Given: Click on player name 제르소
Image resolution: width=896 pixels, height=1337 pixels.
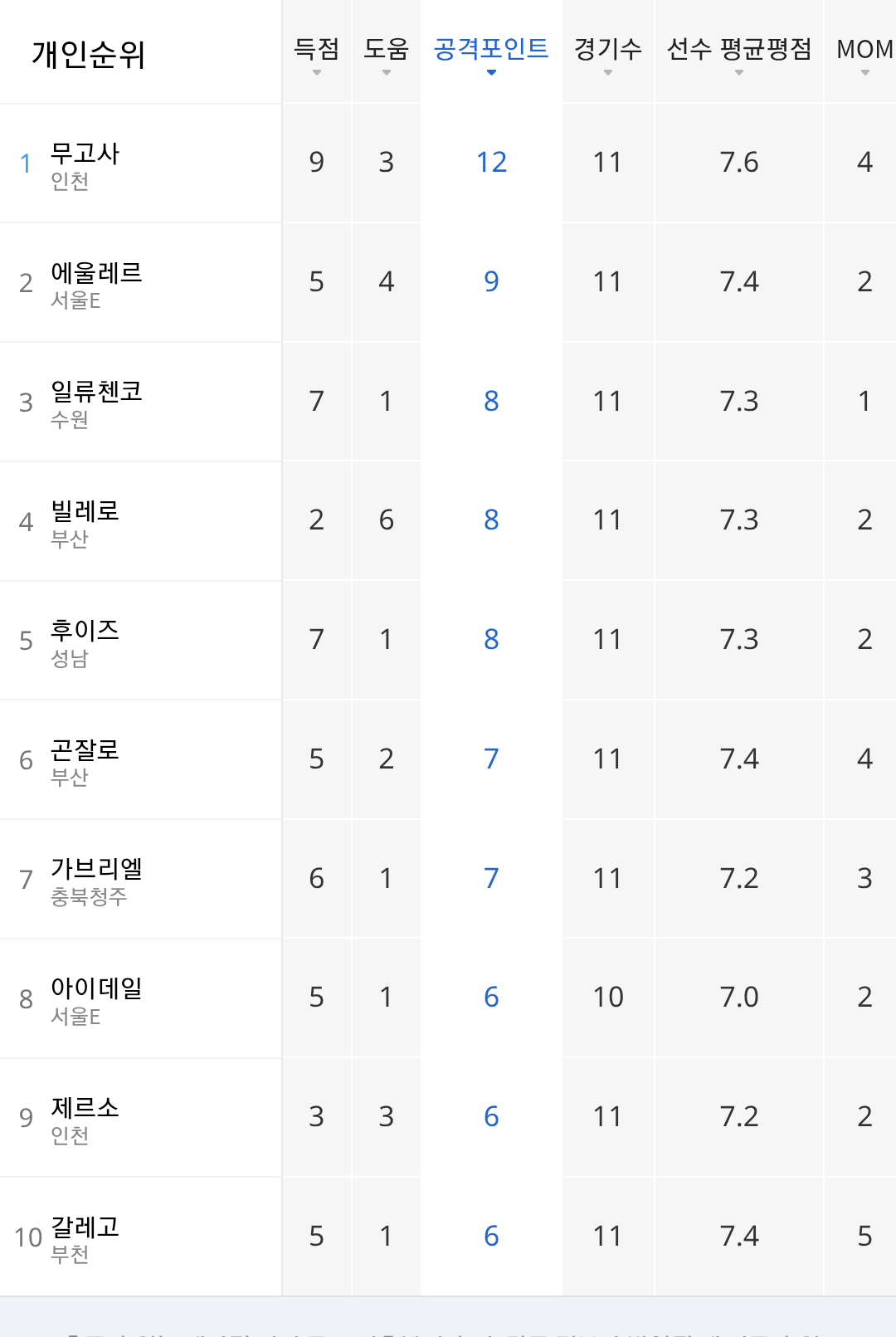Looking at the screenshot, I should pyautogui.click(x=85, y=1108).
